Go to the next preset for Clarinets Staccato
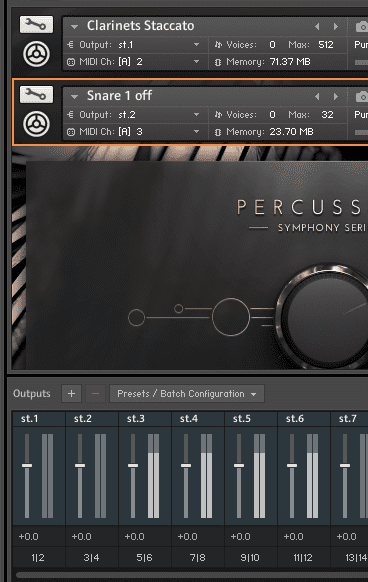 click(336, 26)
